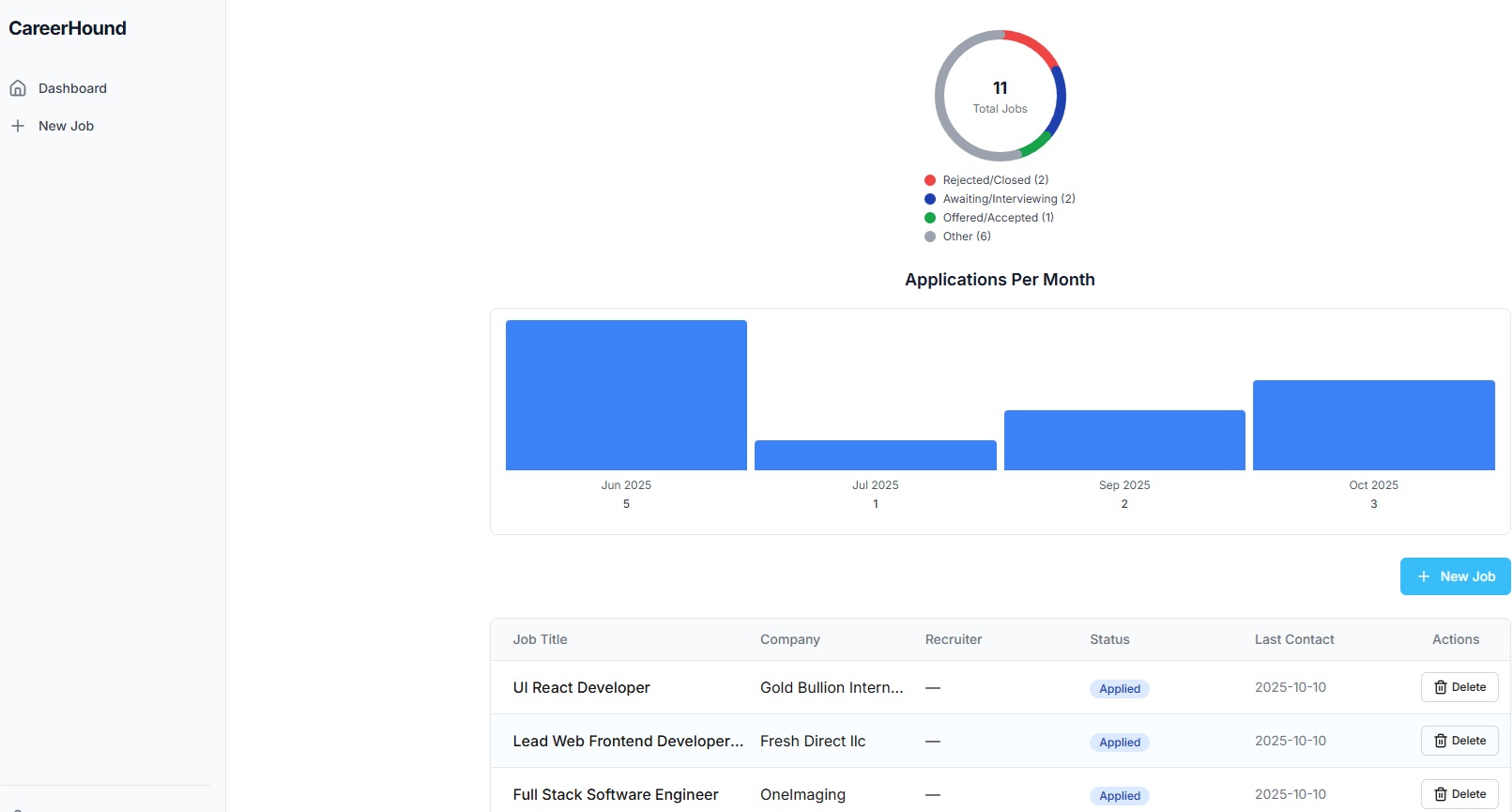Screen dimensions: 1512x812
Task: Click the Total Jobs donut chart center
Action: [1000, 96]
